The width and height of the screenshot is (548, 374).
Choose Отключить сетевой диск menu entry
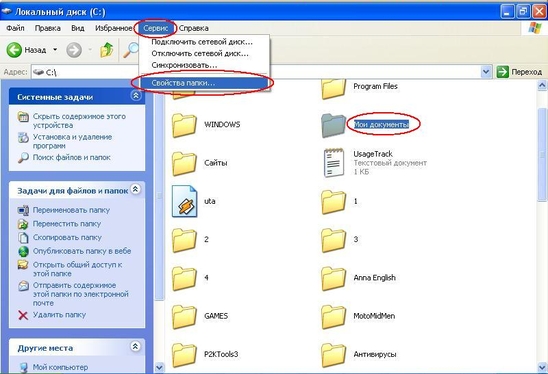(204, 53)
